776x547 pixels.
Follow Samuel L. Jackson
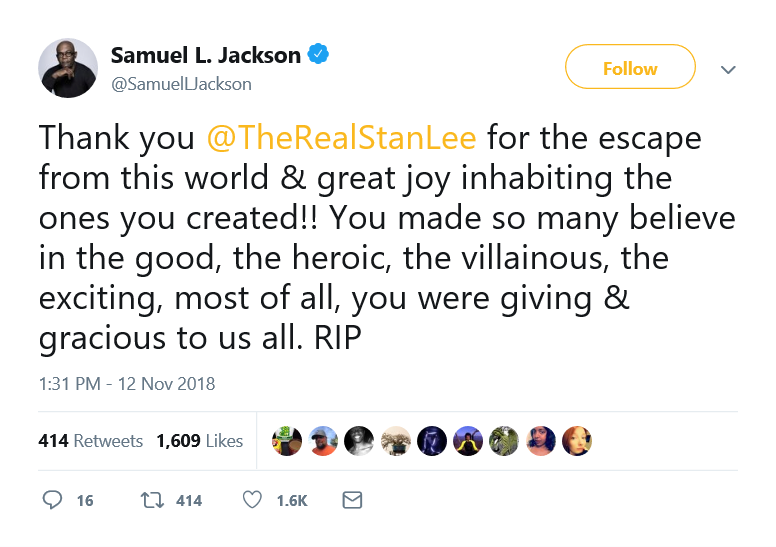(630, 67)
